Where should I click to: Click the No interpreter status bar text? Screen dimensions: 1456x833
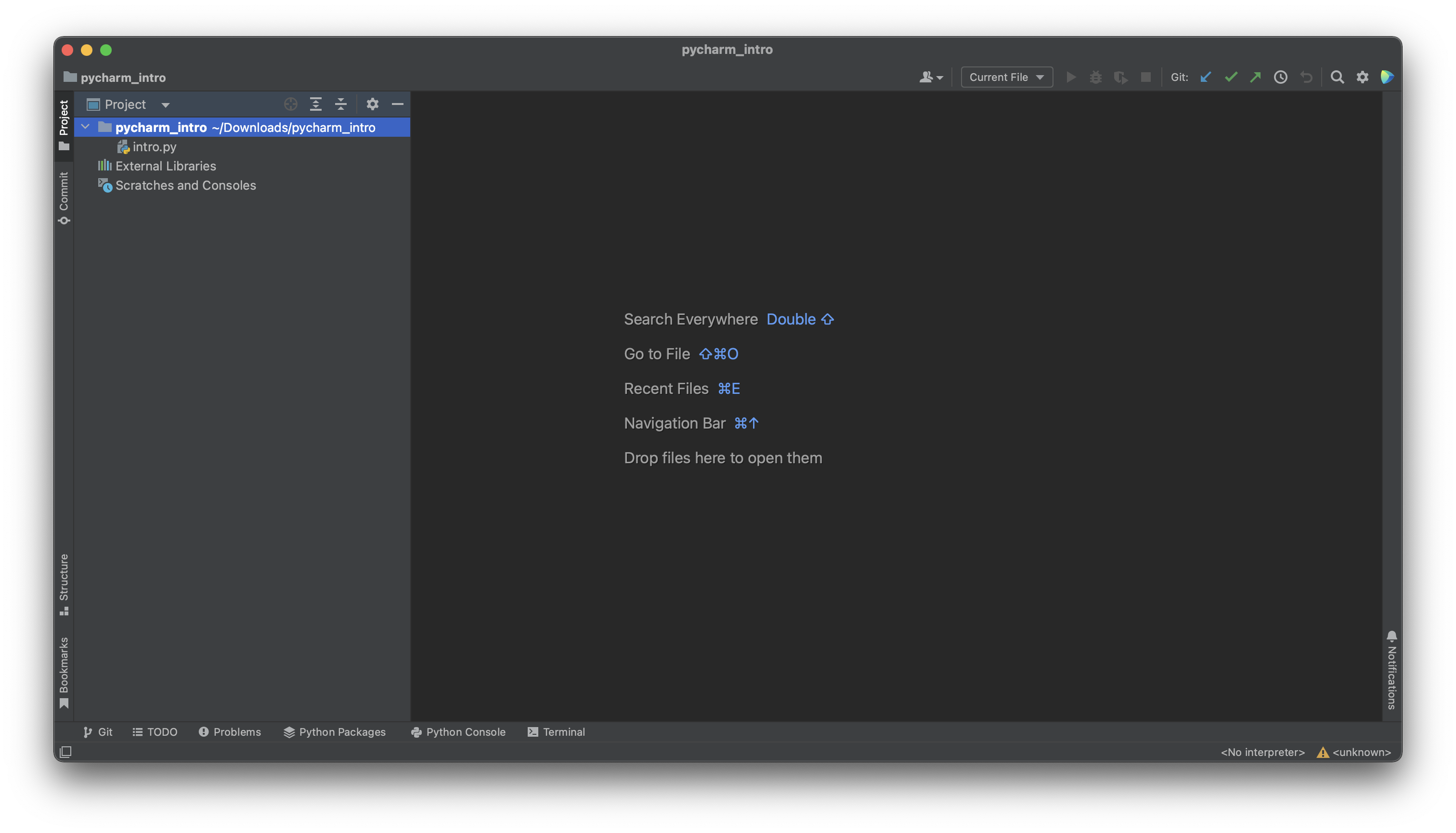pyautogui.click(x=1261, y=752)
